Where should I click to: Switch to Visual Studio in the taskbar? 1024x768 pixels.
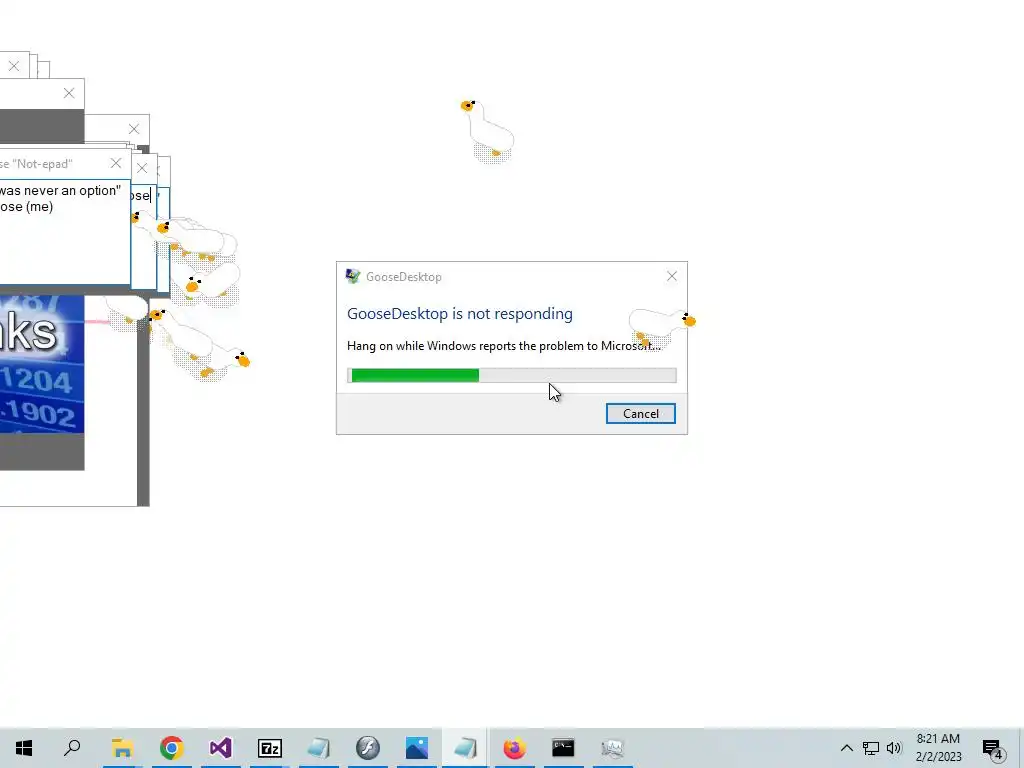point(220,748)
